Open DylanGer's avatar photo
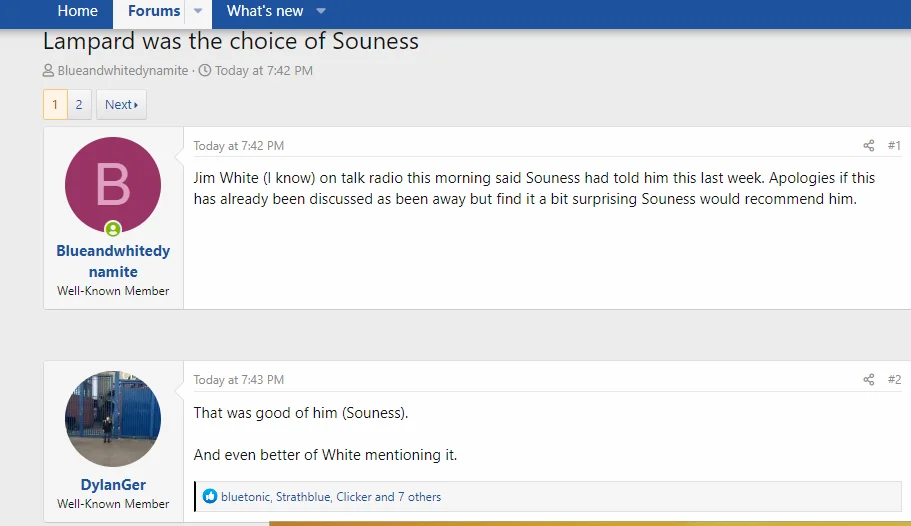Viewport: 911px width, 526px height. 113,419
